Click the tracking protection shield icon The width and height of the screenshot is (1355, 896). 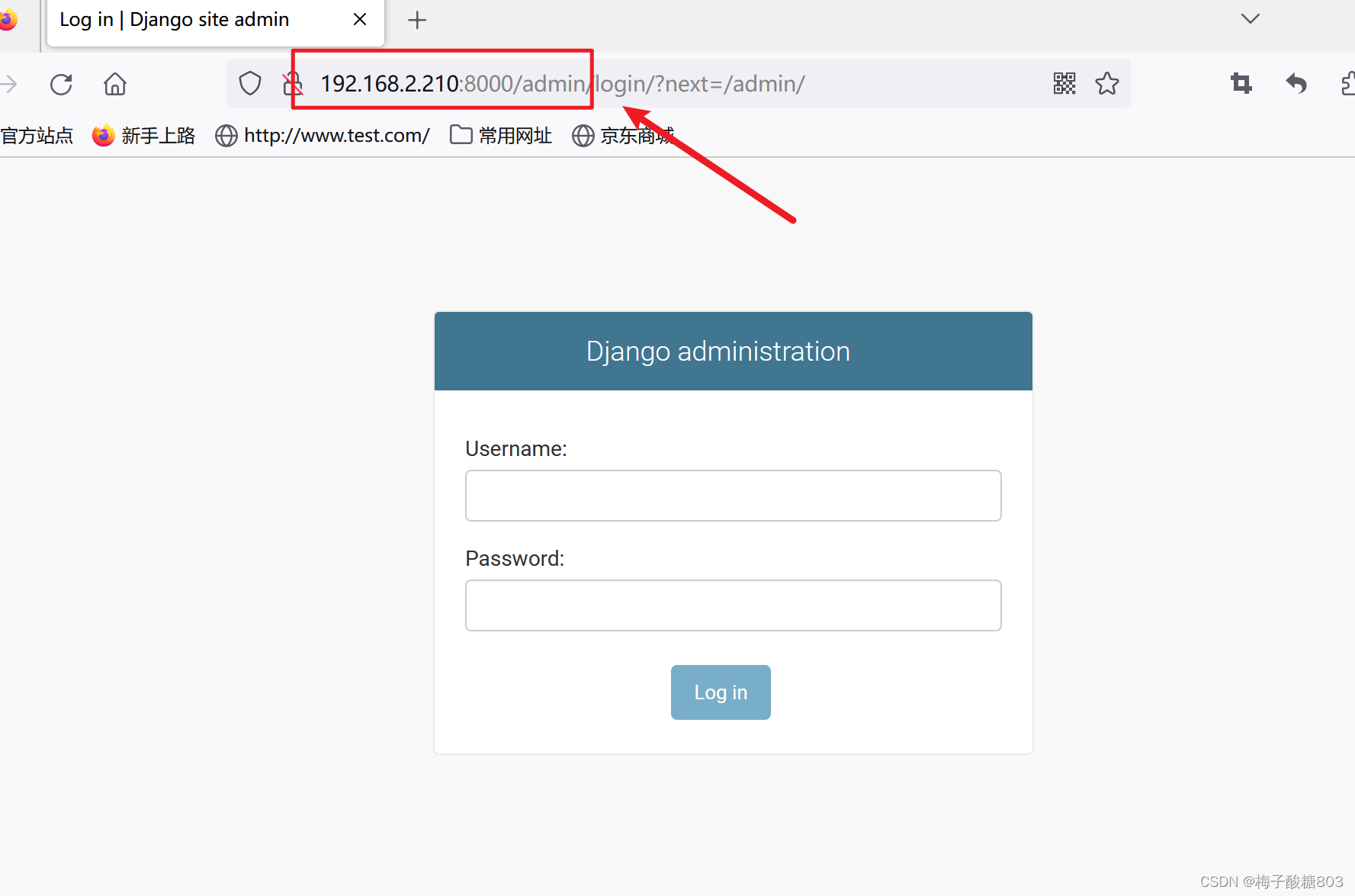249,83
